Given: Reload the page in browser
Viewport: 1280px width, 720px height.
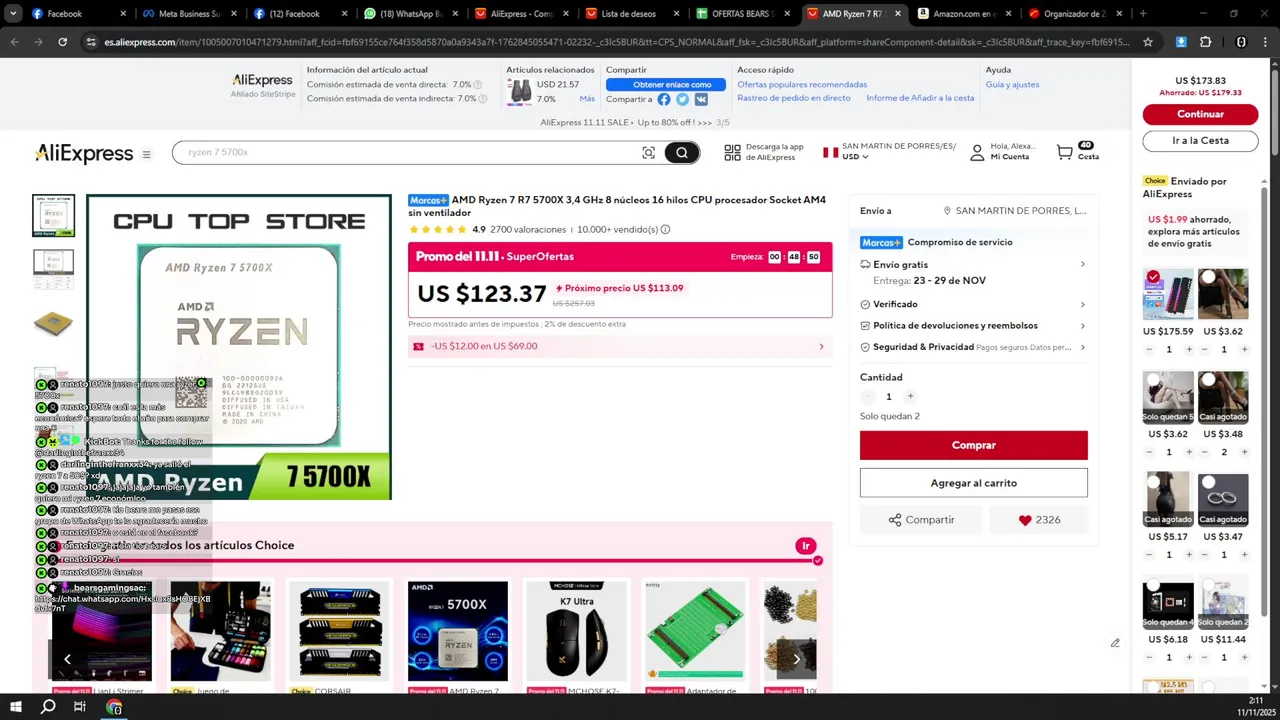Looking at the screenshot, I should (62, 42).
